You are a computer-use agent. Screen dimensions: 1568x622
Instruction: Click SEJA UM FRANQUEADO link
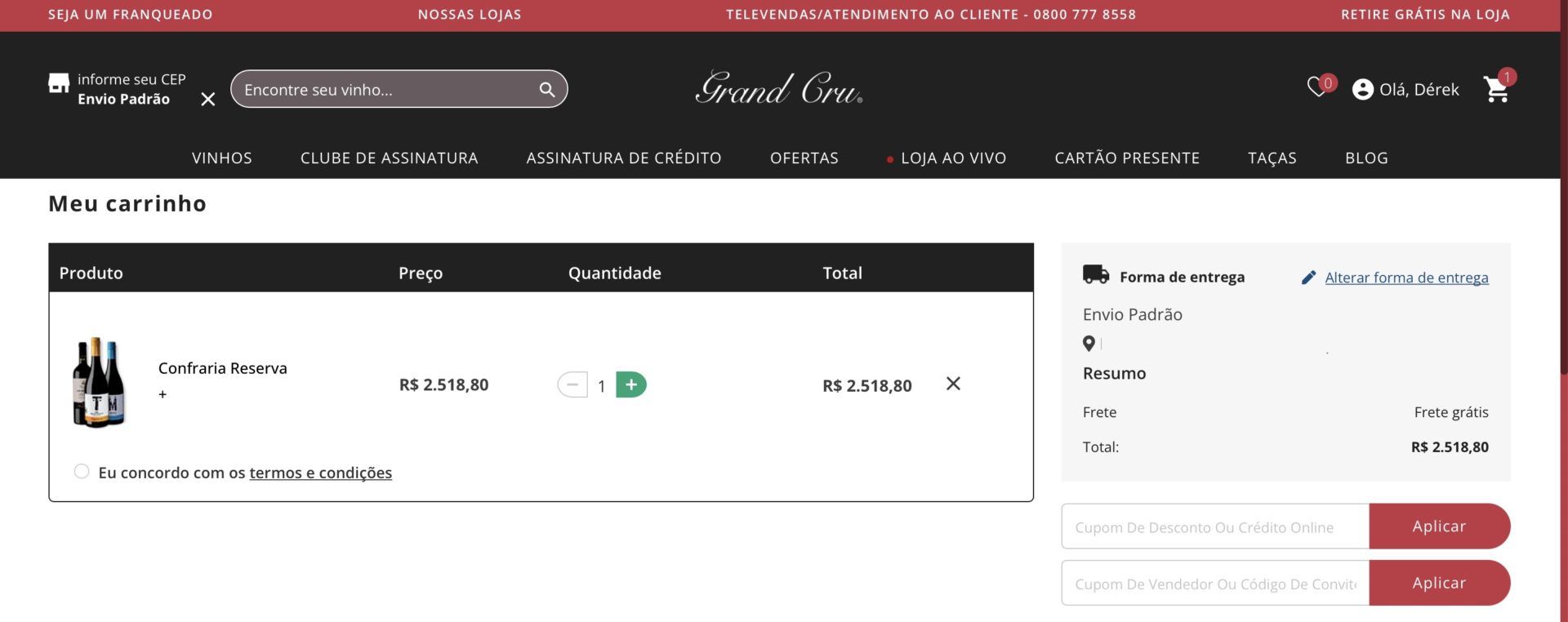click(131, 15)
